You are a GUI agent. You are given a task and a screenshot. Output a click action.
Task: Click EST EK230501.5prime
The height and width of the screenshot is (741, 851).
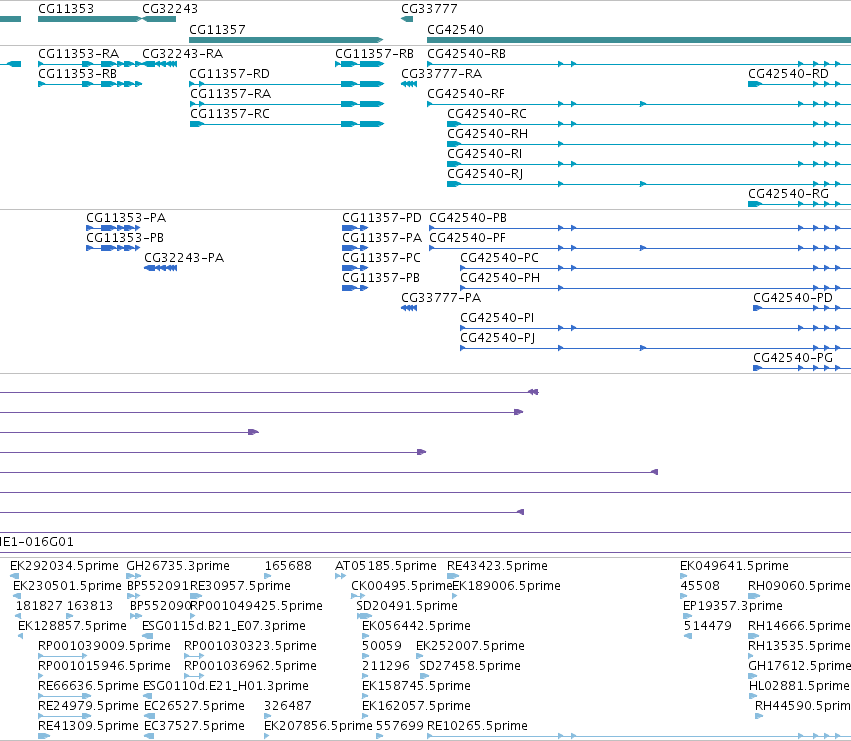coord(67,586)
